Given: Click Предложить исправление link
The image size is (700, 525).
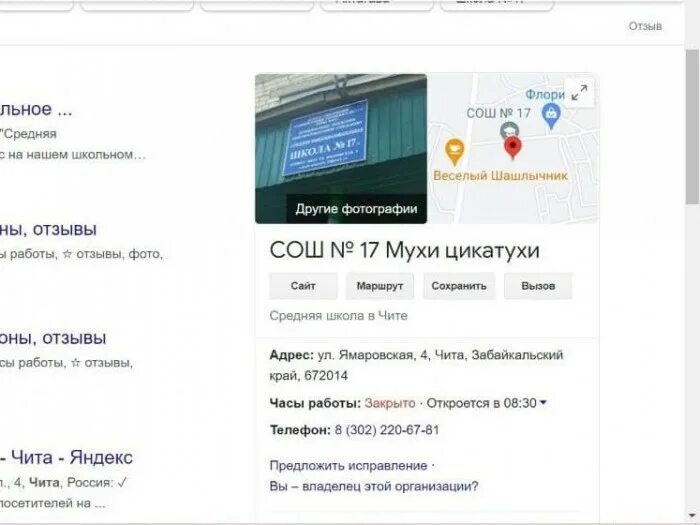Looking at the screenshot, I should pyautogui.click(x=348, y=466).
